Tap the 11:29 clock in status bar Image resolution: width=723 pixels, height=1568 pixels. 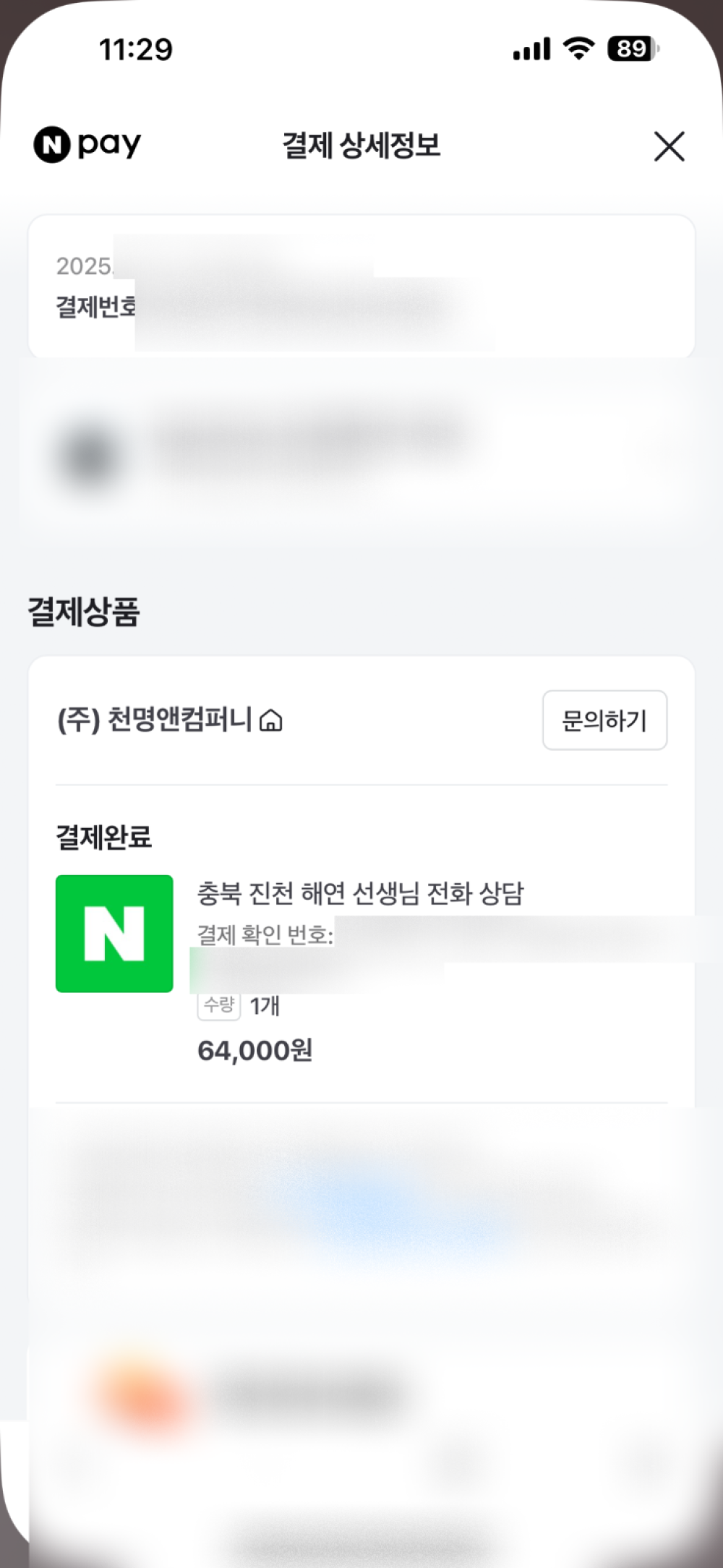pos(136,50)
